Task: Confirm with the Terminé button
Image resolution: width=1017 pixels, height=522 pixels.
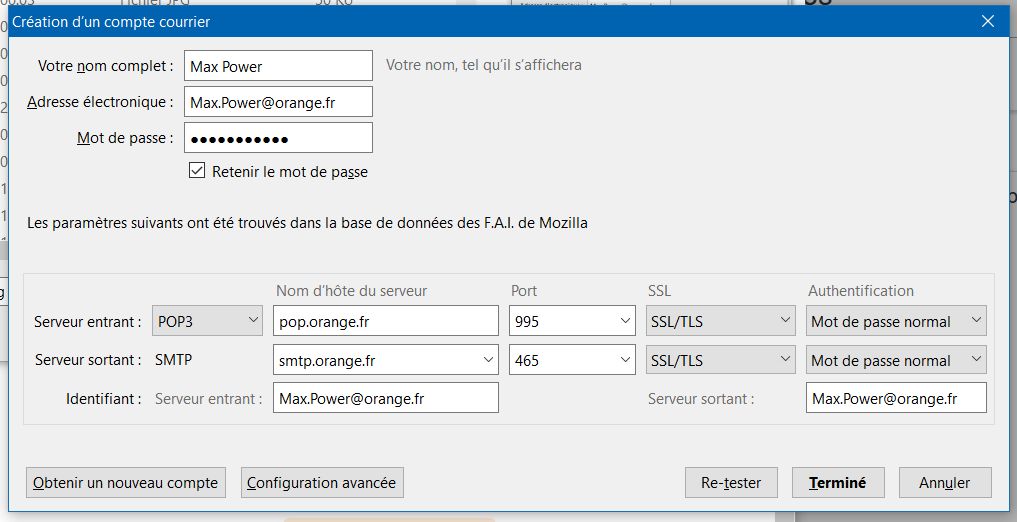Action: click(x=837, y=483)
